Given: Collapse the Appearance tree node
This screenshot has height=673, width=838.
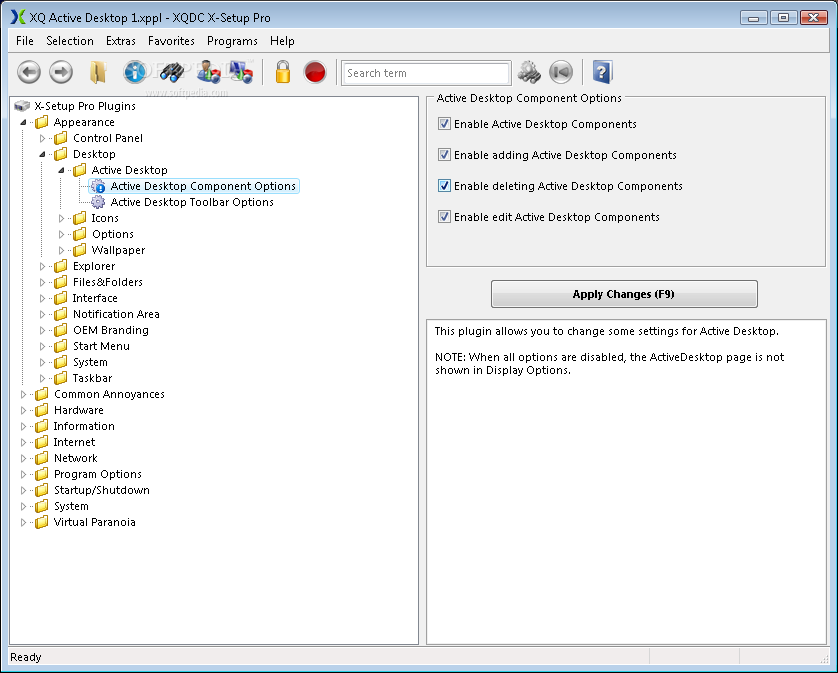Looking at the screenshot, I should (x=23, y=122).
